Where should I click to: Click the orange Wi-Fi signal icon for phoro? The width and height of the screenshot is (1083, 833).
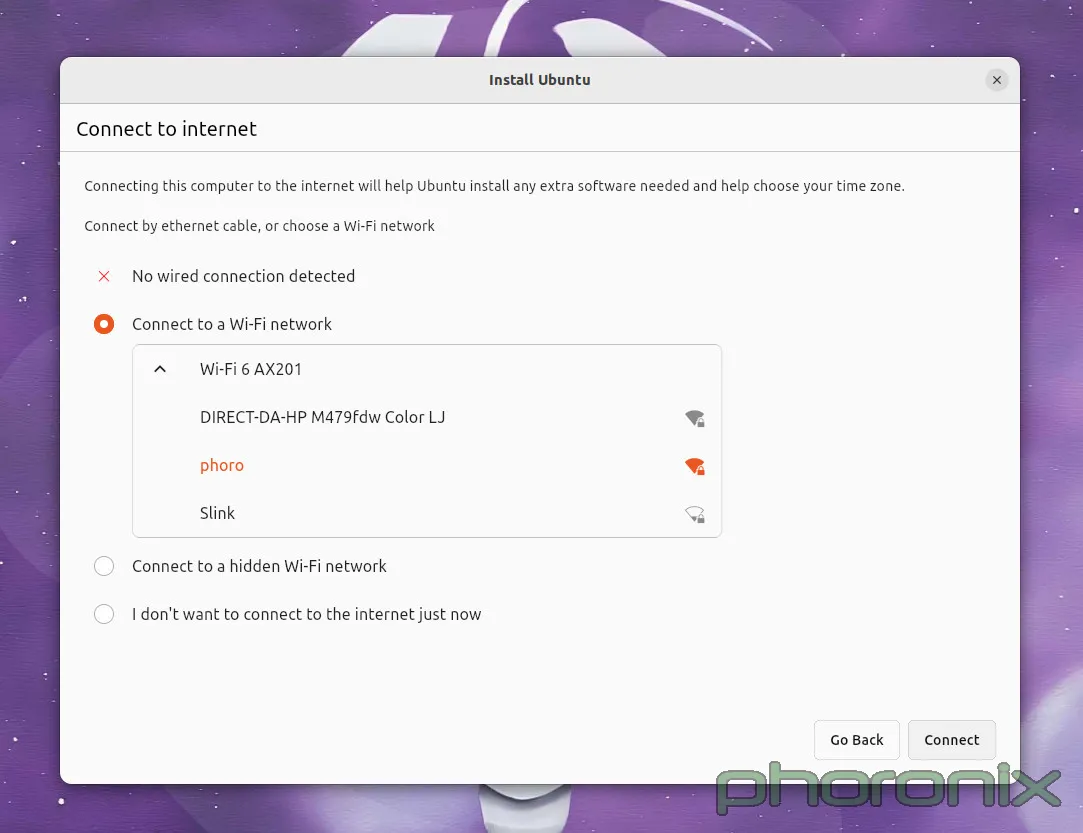coord(695,466)
